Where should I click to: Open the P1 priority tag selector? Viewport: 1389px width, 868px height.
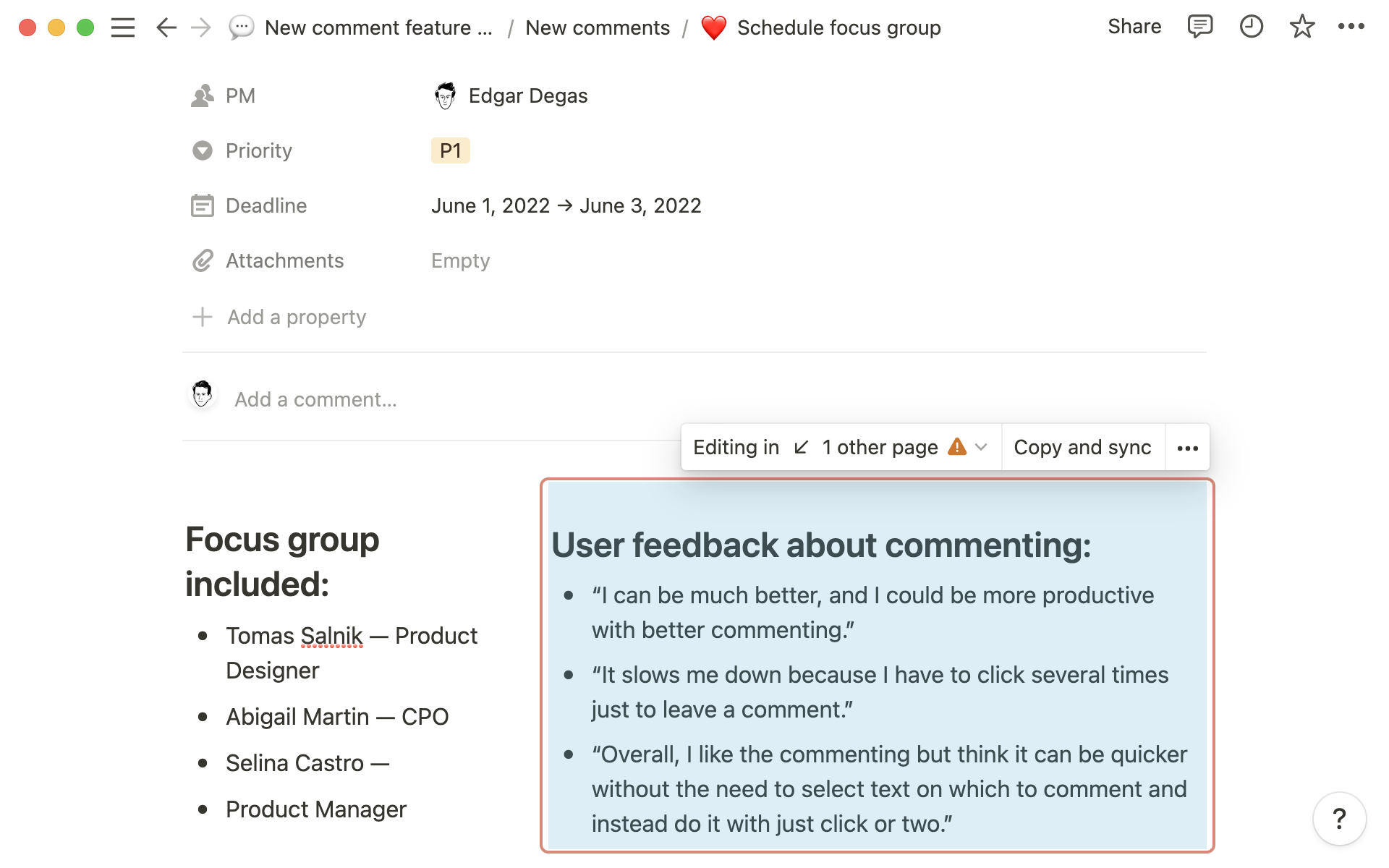click(450, 150)
